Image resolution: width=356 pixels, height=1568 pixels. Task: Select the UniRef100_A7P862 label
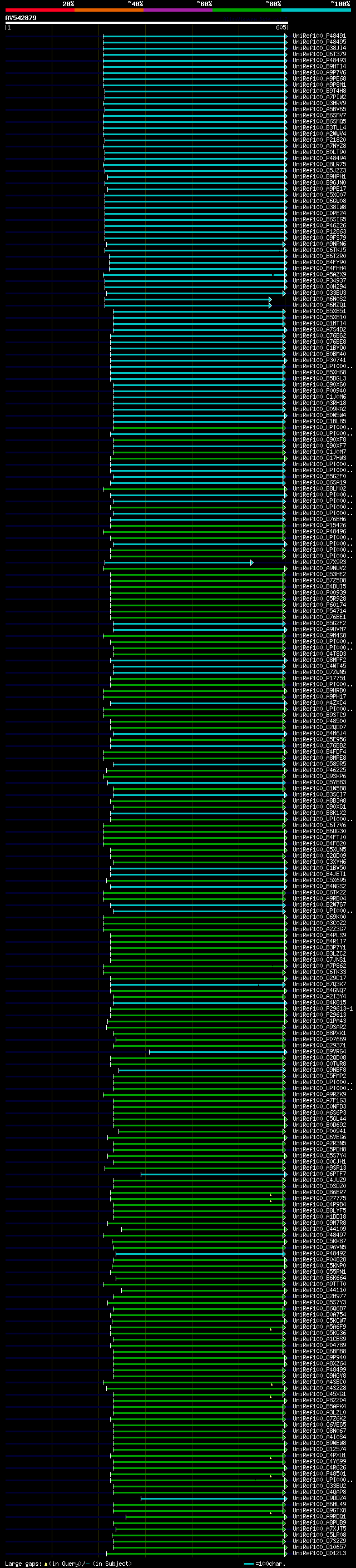(x=319, y=966)
